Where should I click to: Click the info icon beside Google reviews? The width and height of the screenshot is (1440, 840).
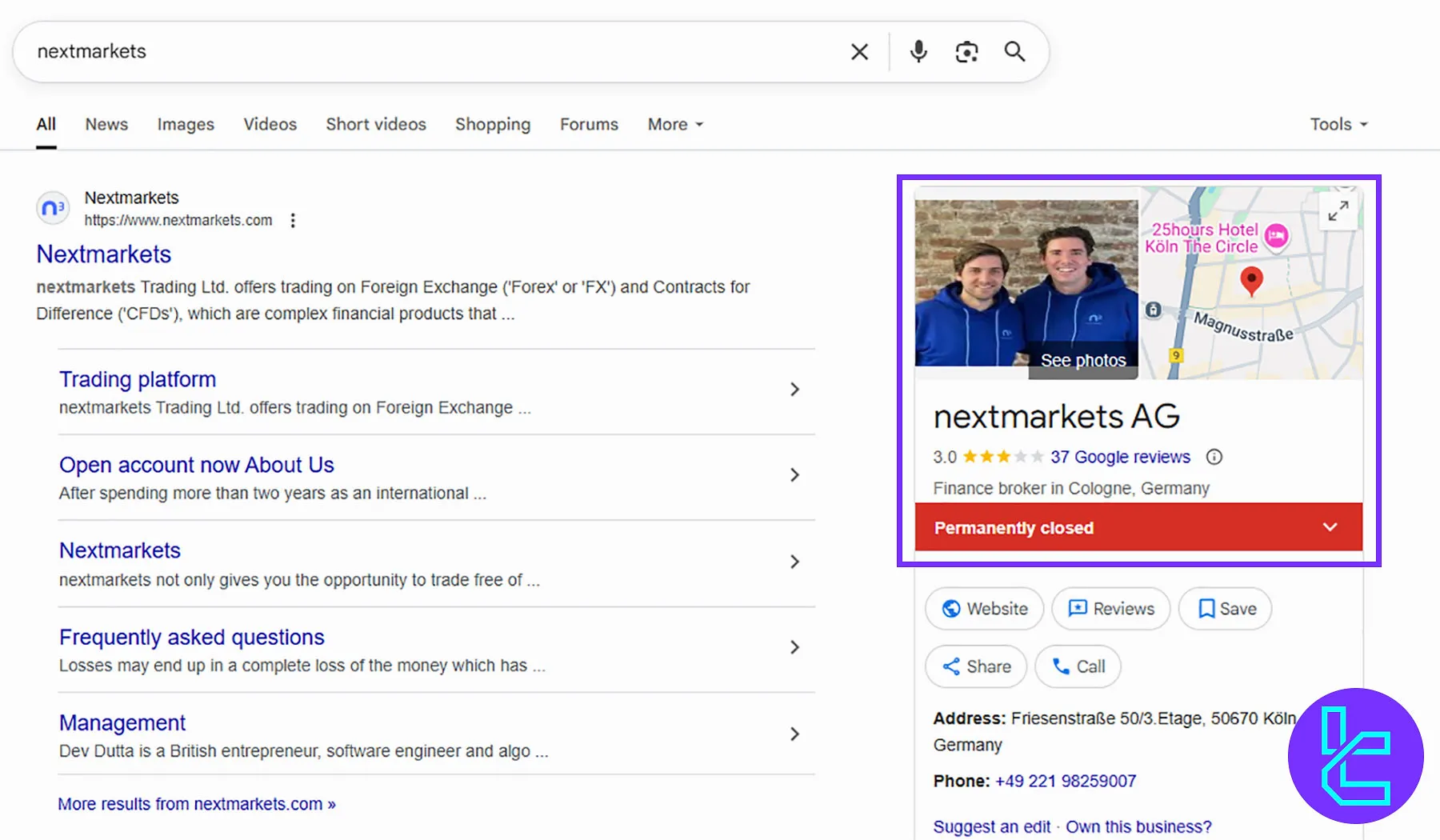click(x=1214, y=457)
